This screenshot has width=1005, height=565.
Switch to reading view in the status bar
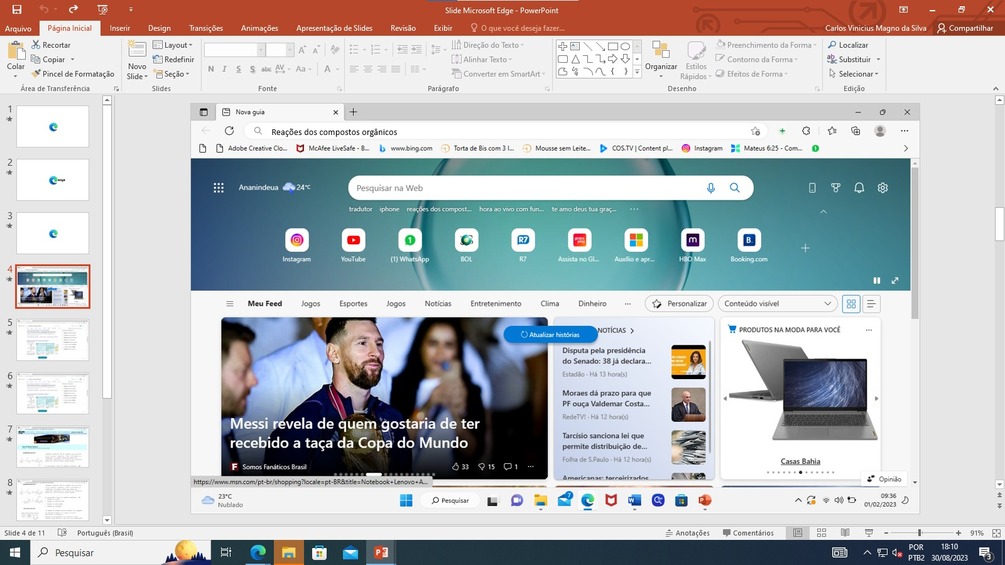coord(845,532)
